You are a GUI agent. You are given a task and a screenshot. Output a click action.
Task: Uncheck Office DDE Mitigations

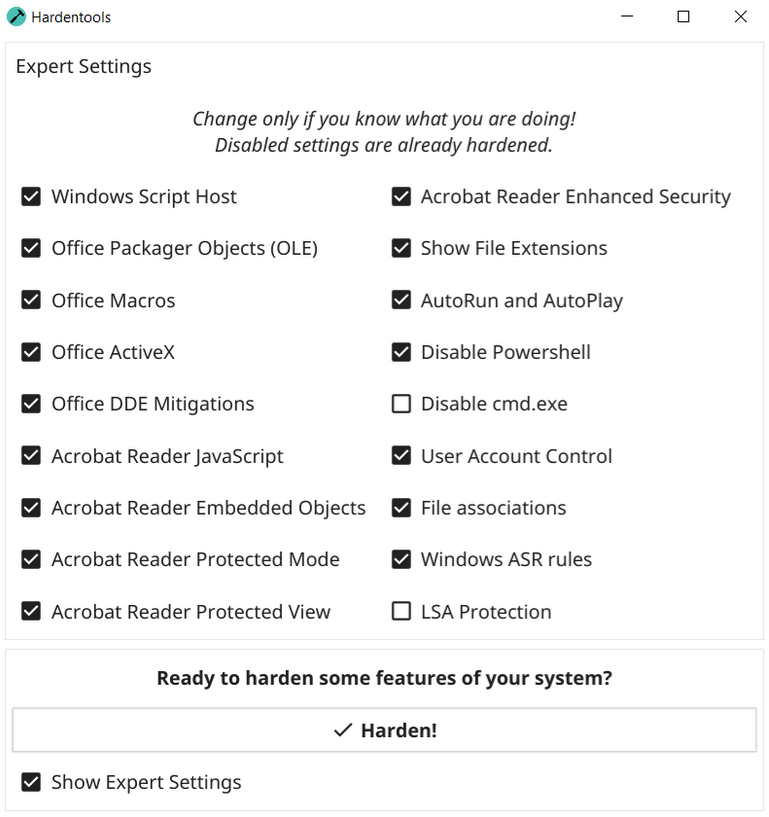31,404
